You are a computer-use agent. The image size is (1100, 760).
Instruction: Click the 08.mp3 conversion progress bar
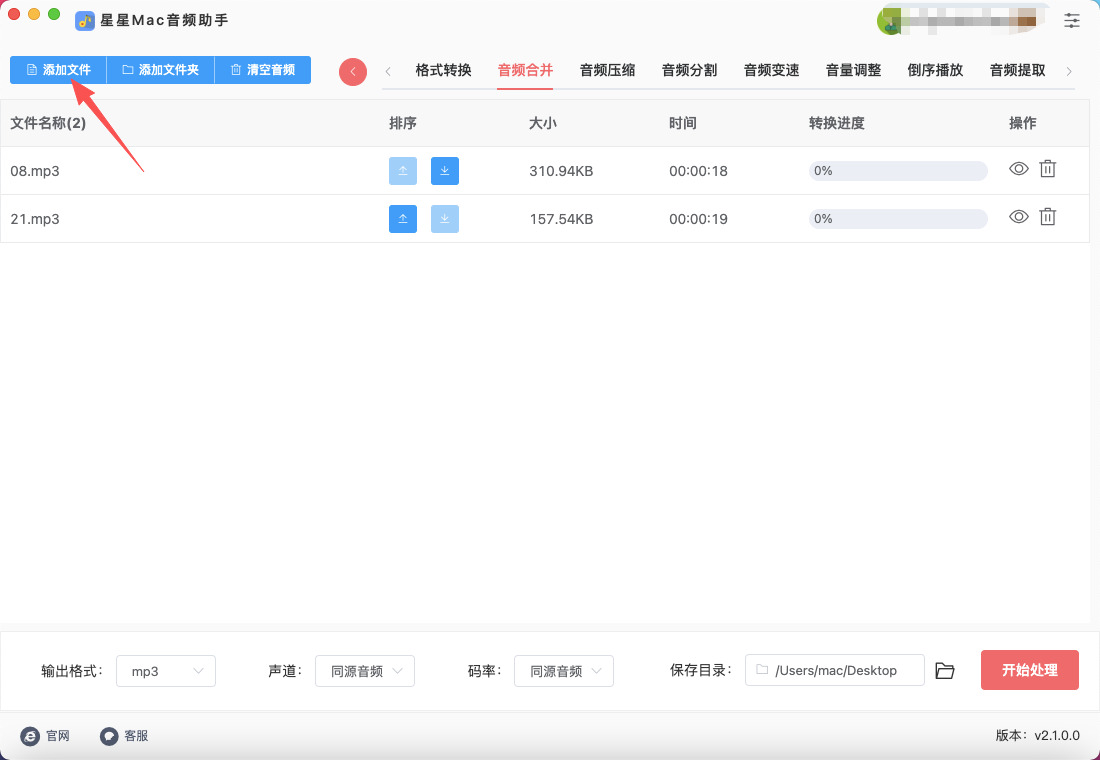coord(898,171)
